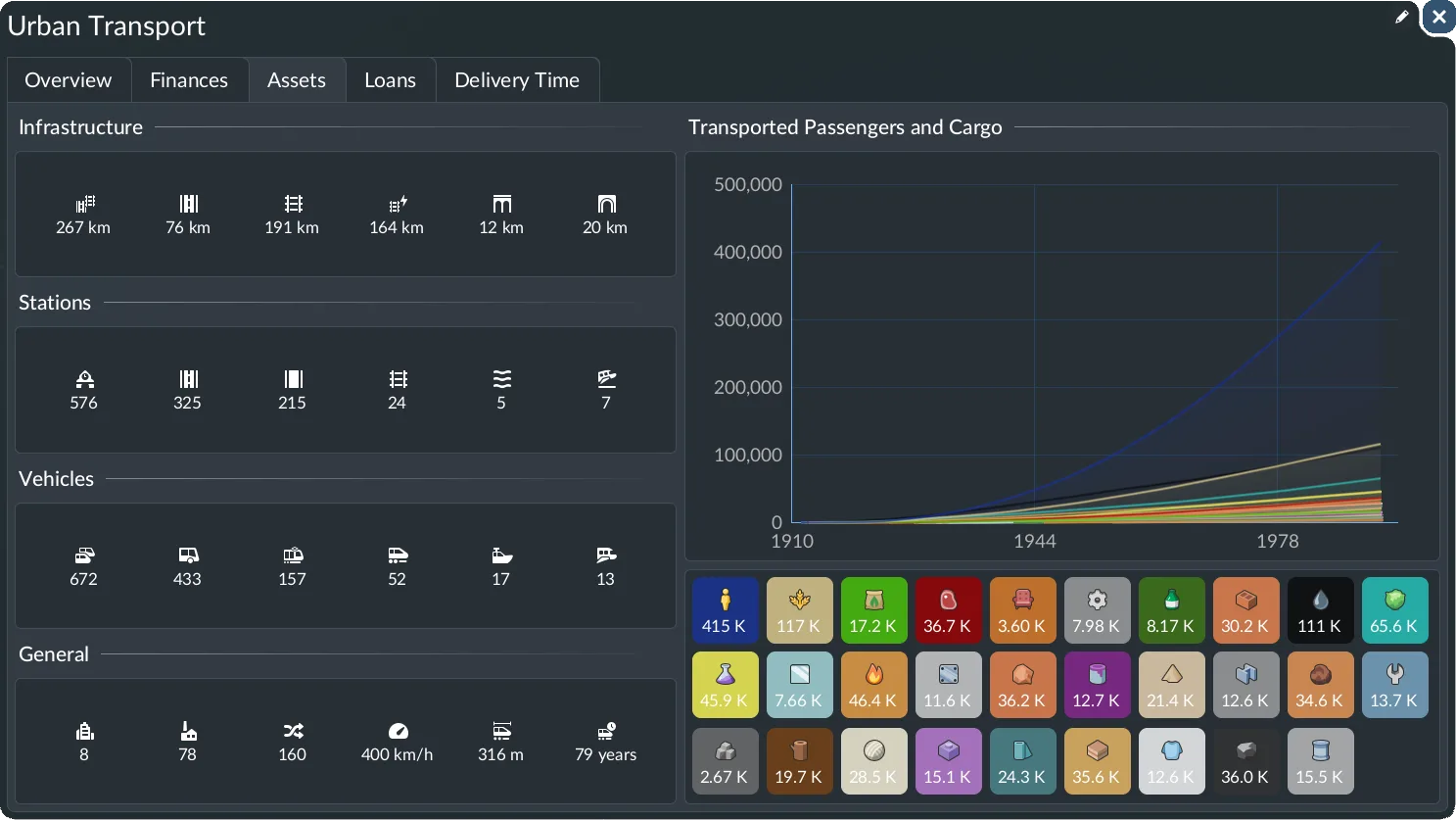The height and width of the screenshot is (820, 1456).
Task: Select the teal shield tile showing 65.6 K
Action: pos(1395,610)
